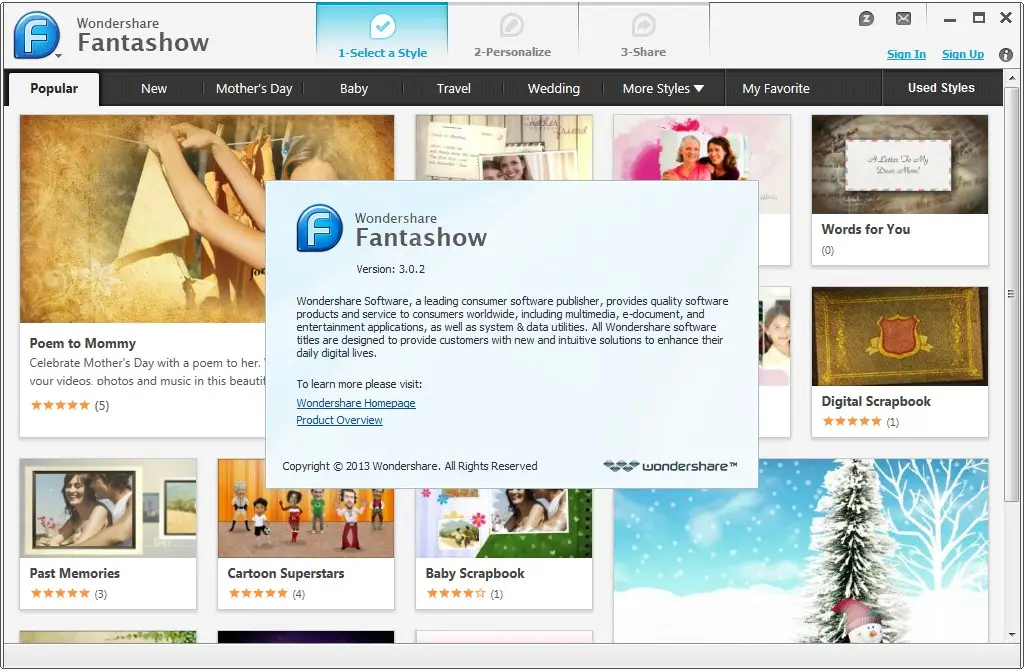Open the Mother's Day category tab

click(x=254, y=88)
